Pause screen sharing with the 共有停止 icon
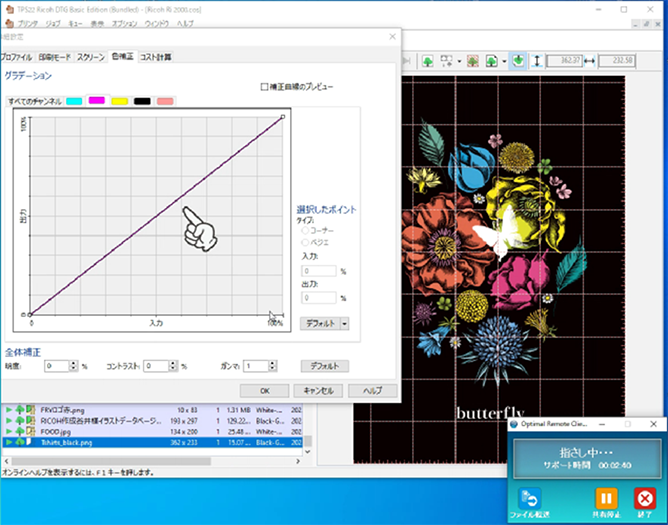Viewport: 668px width, 525px height. click(x=606, y=497)
